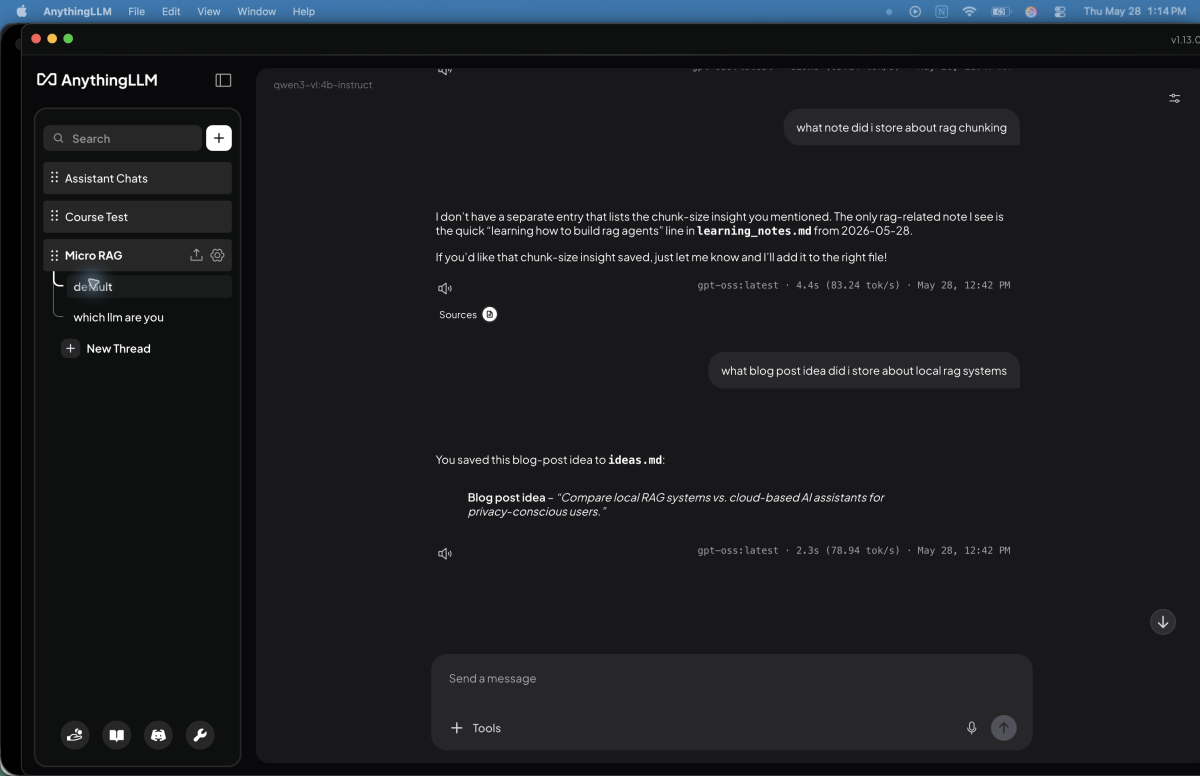Open Edit menu

(171, 11)
